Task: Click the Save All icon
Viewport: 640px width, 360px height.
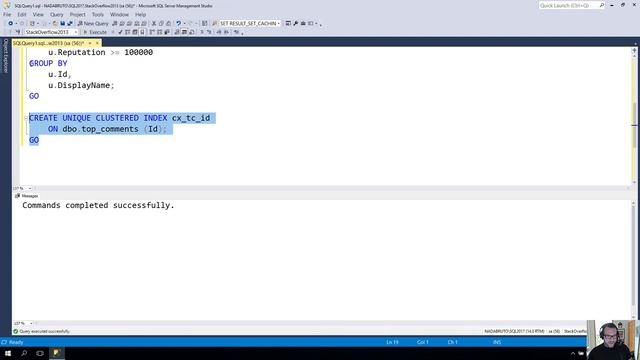Action: (x=70, y=24)
